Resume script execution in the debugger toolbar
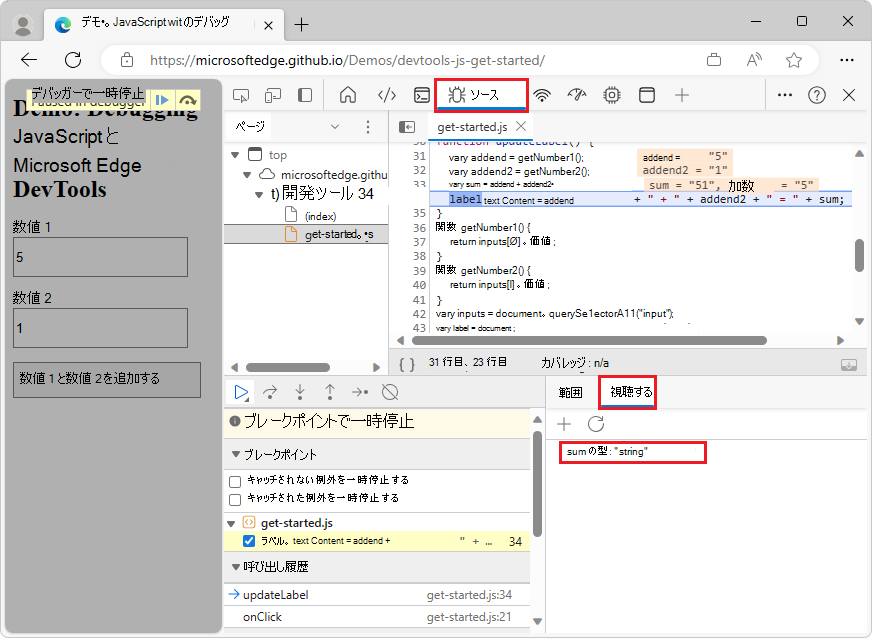 (241, 392)
